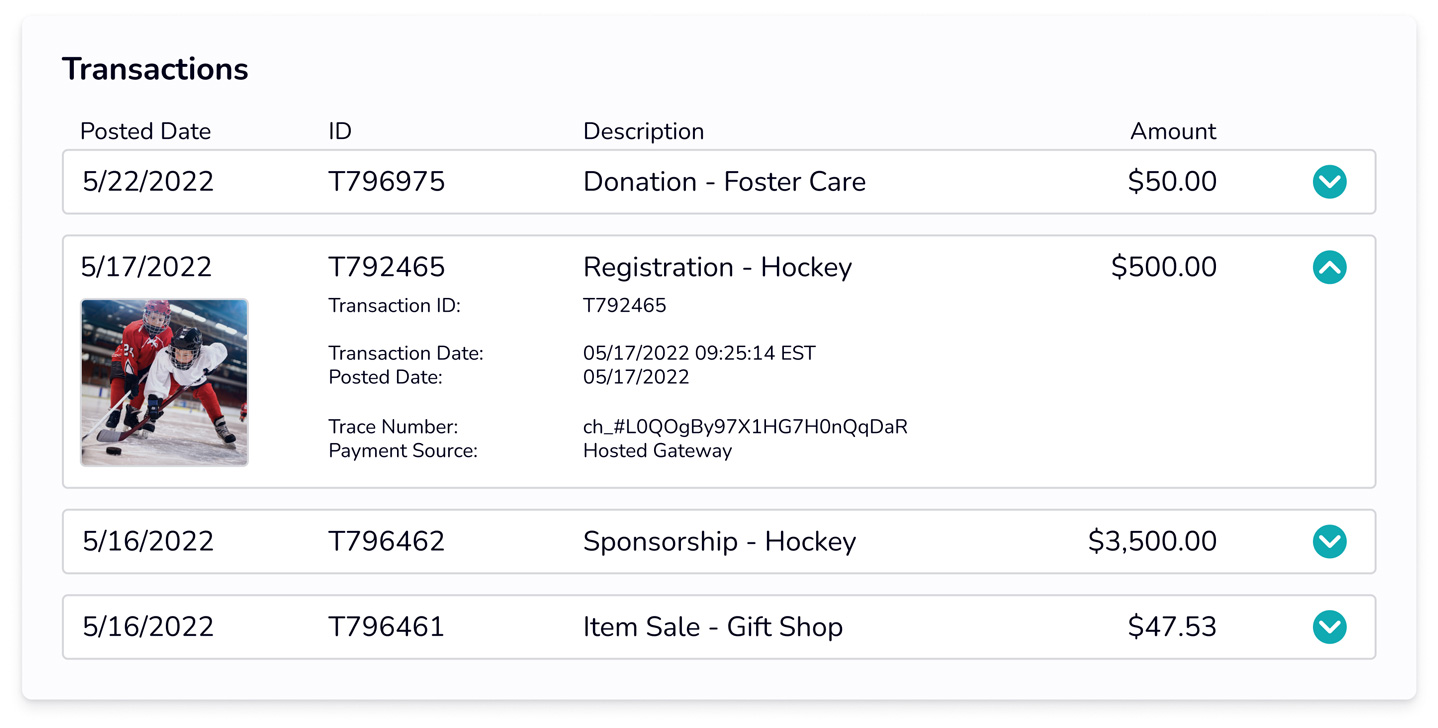This screenshot has width=1438, height=728.
Task: Click the trace number ch_#L0QOgBy97X1HG7H0nQqDaR
Action: click(745, 427)
